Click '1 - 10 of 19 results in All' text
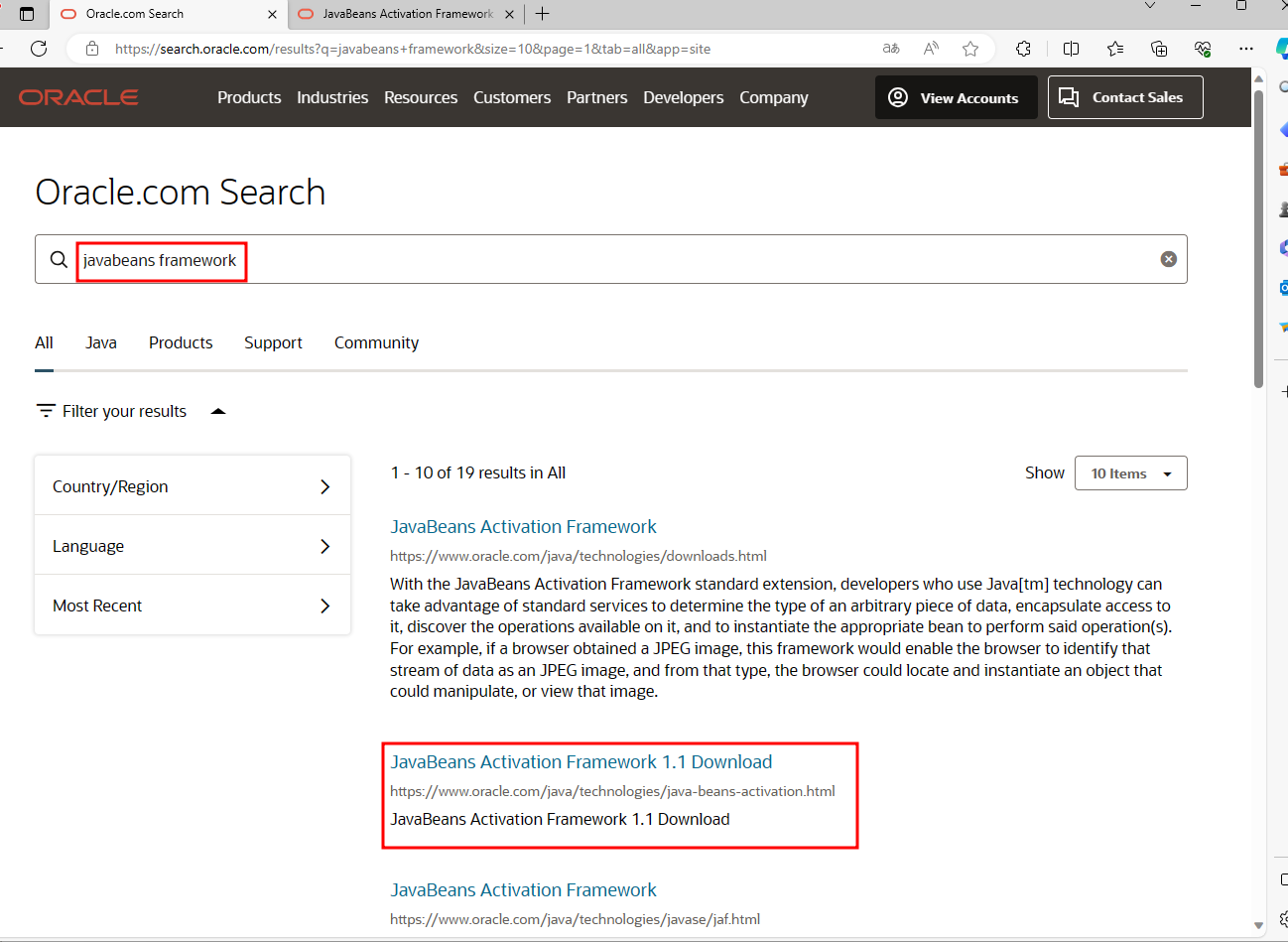Image resolution: width=1288 pixels, height=942 pixels. [x=478, y=472]
